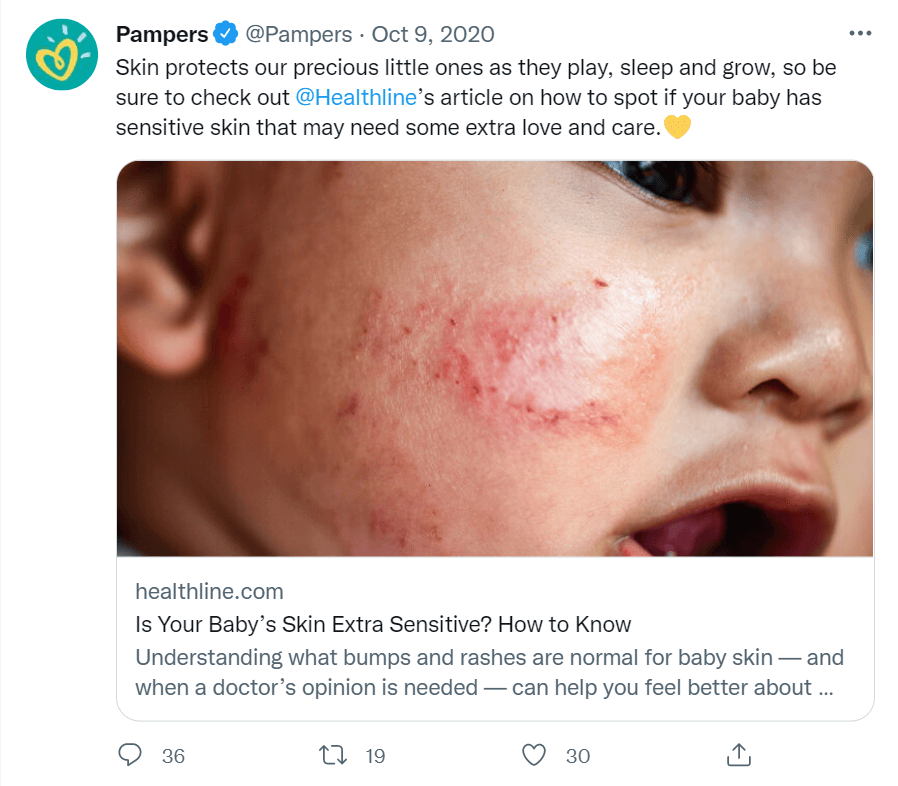Click the @Pampers handle

click(298, 35)
